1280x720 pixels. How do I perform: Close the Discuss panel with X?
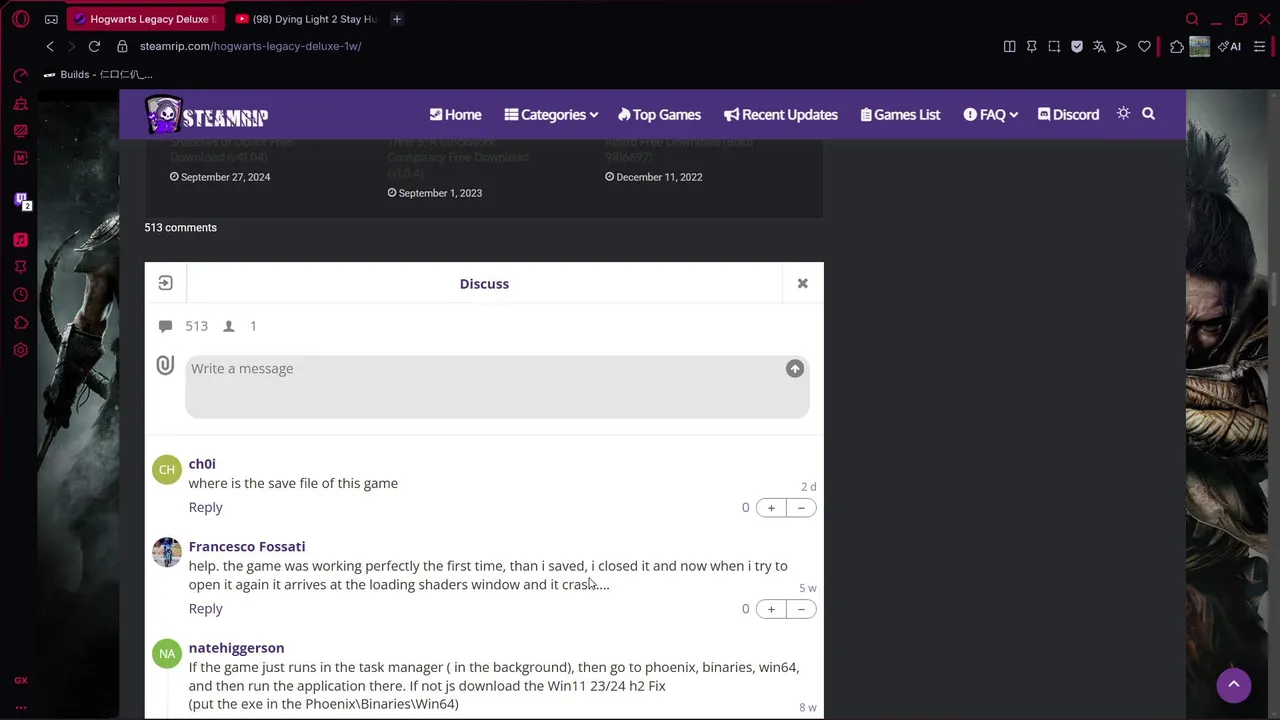tap(802, 283)
